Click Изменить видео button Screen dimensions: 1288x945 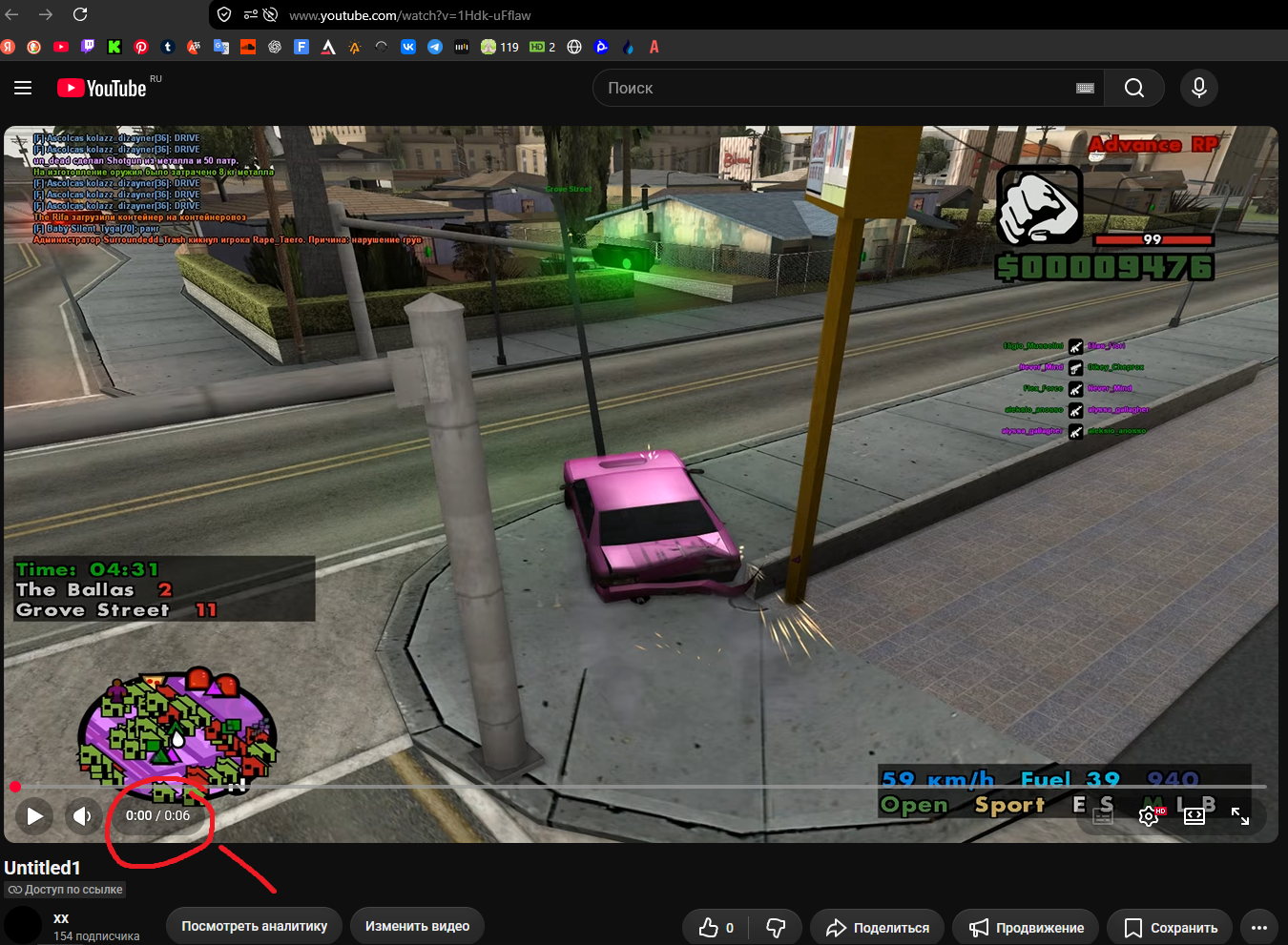point(418,927)
